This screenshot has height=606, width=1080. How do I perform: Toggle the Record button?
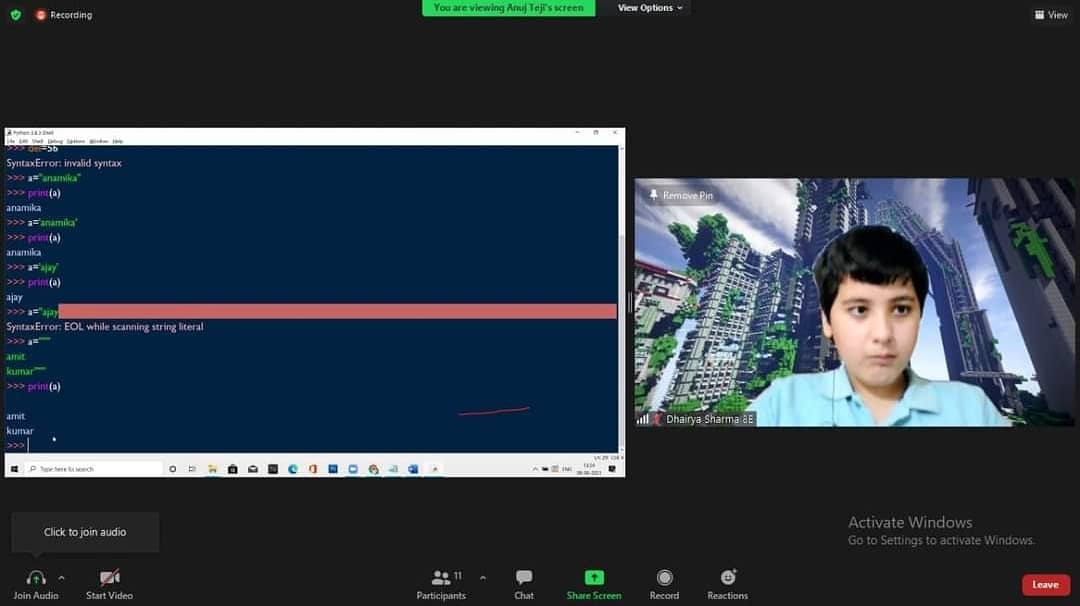tap(664, 585)
